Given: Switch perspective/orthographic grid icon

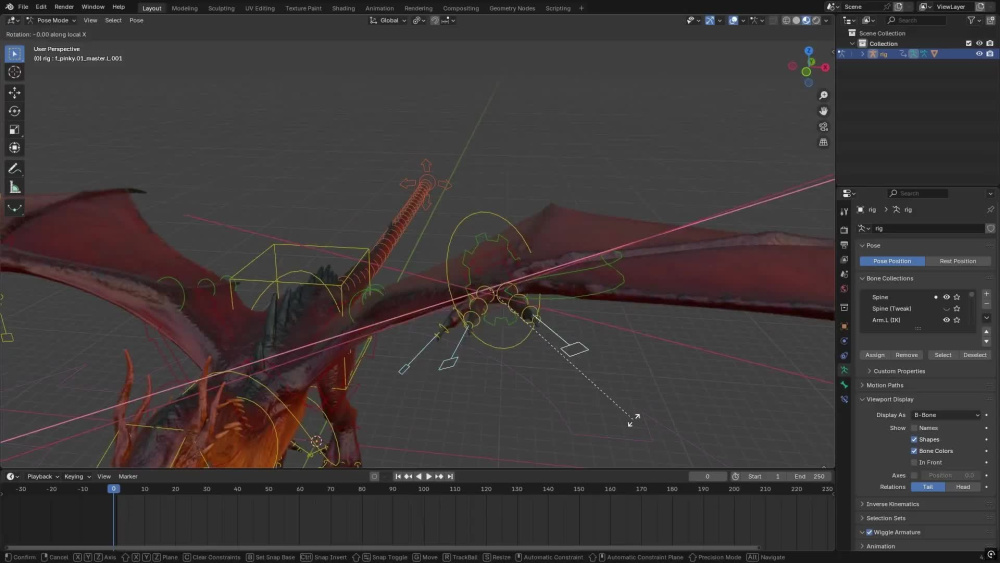Looking at the screenshot, I should click(x=823, y=142).
